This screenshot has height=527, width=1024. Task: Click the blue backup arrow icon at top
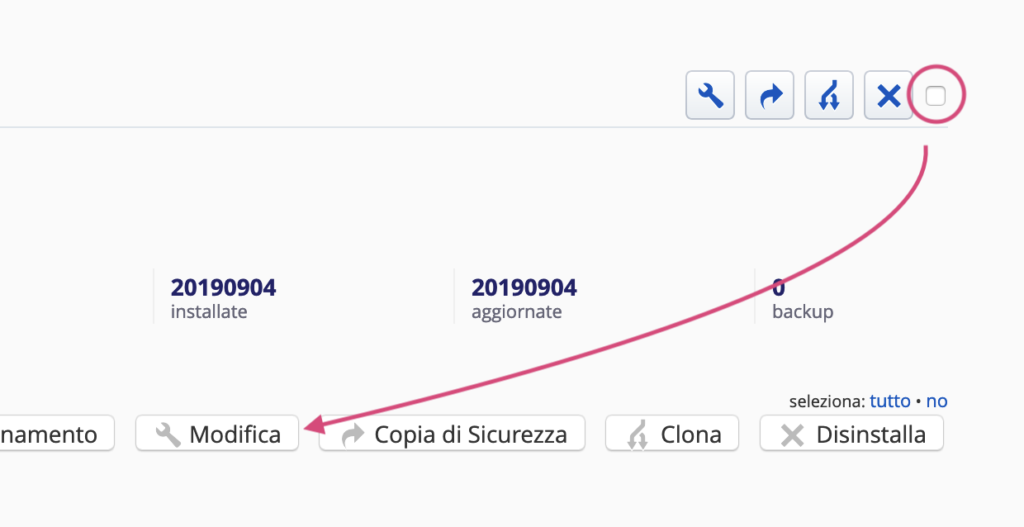coord(770,96)
